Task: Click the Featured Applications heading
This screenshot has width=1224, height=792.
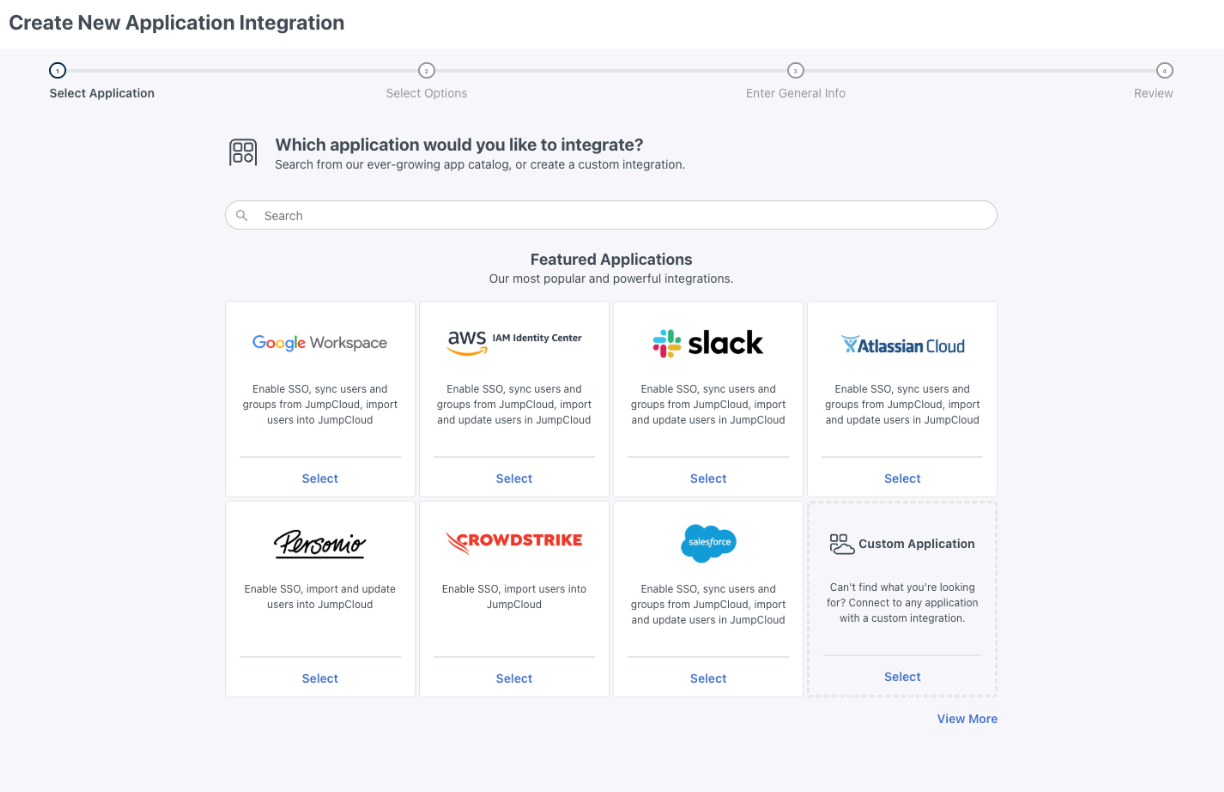Action: click(611, 259)
